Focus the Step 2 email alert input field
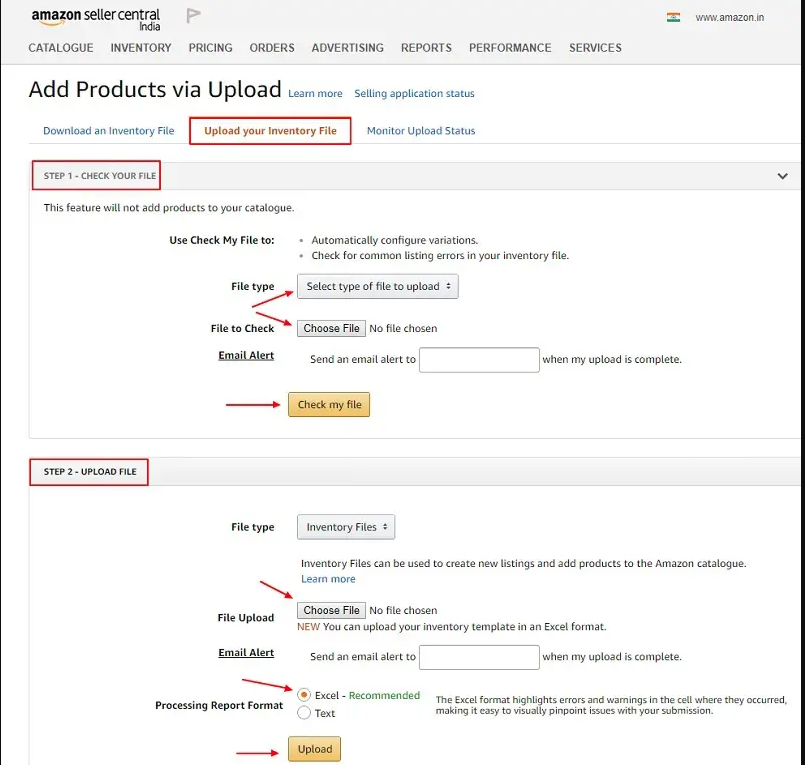 (x=479, y=657)
